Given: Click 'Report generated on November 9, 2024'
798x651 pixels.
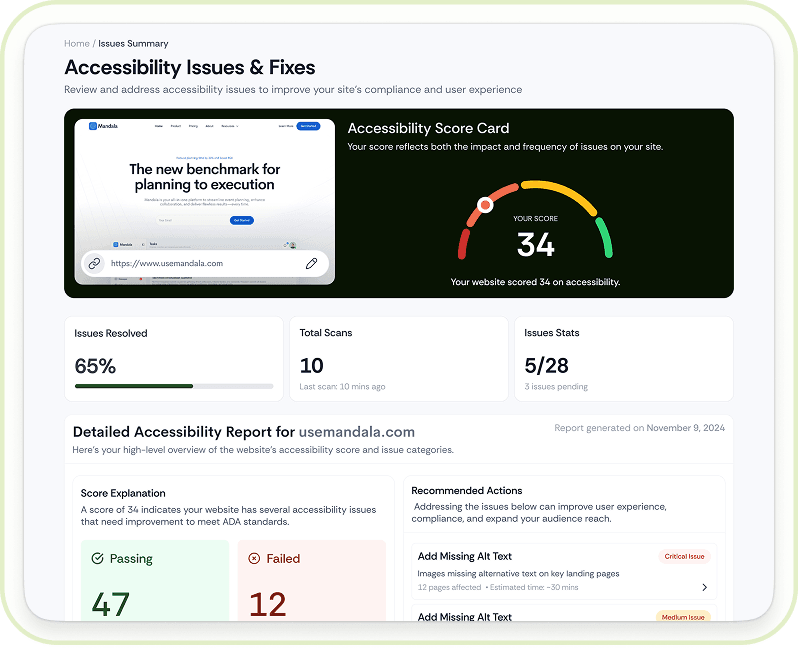Looking at the screenshot, I should click(639, 428).
